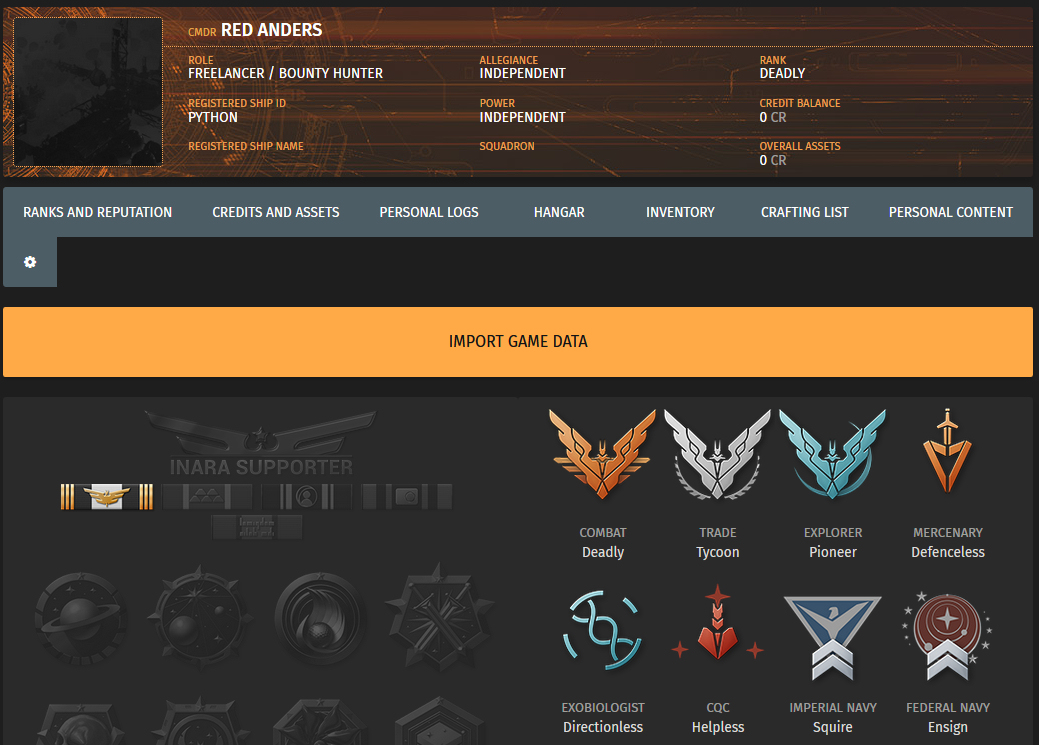
Task: Open the Credits and Assets tab
Action: (x=276, y=212)
